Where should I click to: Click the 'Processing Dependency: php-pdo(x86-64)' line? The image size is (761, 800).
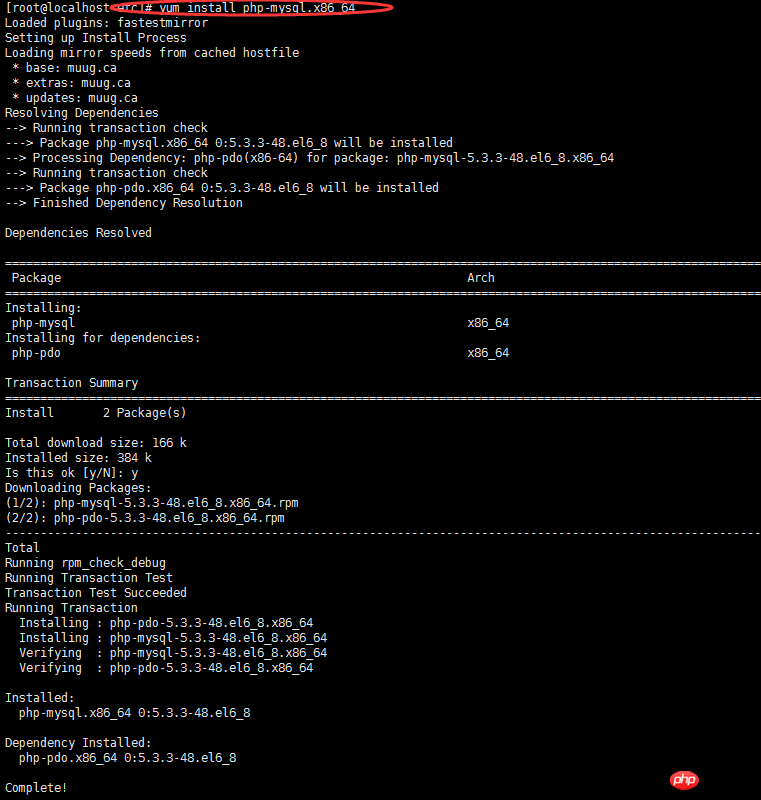(310, 158)
